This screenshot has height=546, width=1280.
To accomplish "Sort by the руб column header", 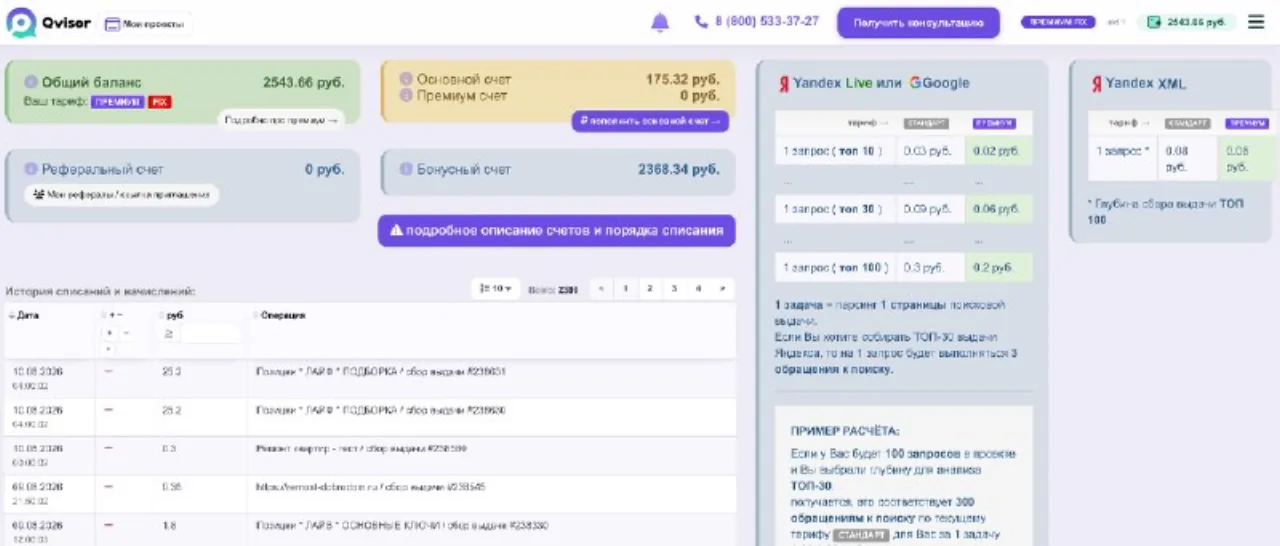I will pos(170,315).
